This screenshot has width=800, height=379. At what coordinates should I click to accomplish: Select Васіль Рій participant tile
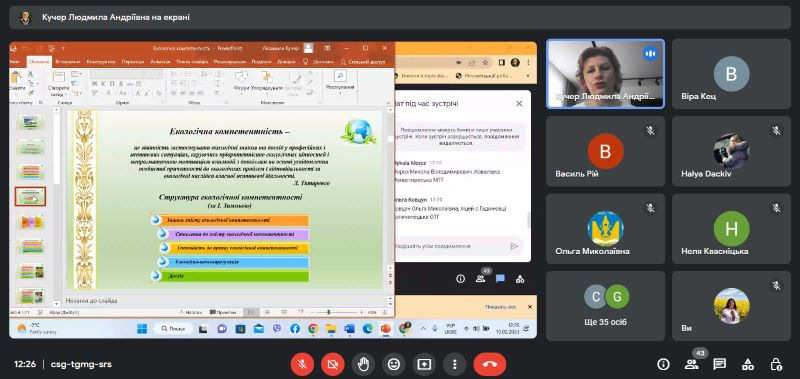[x=605, y=151]
